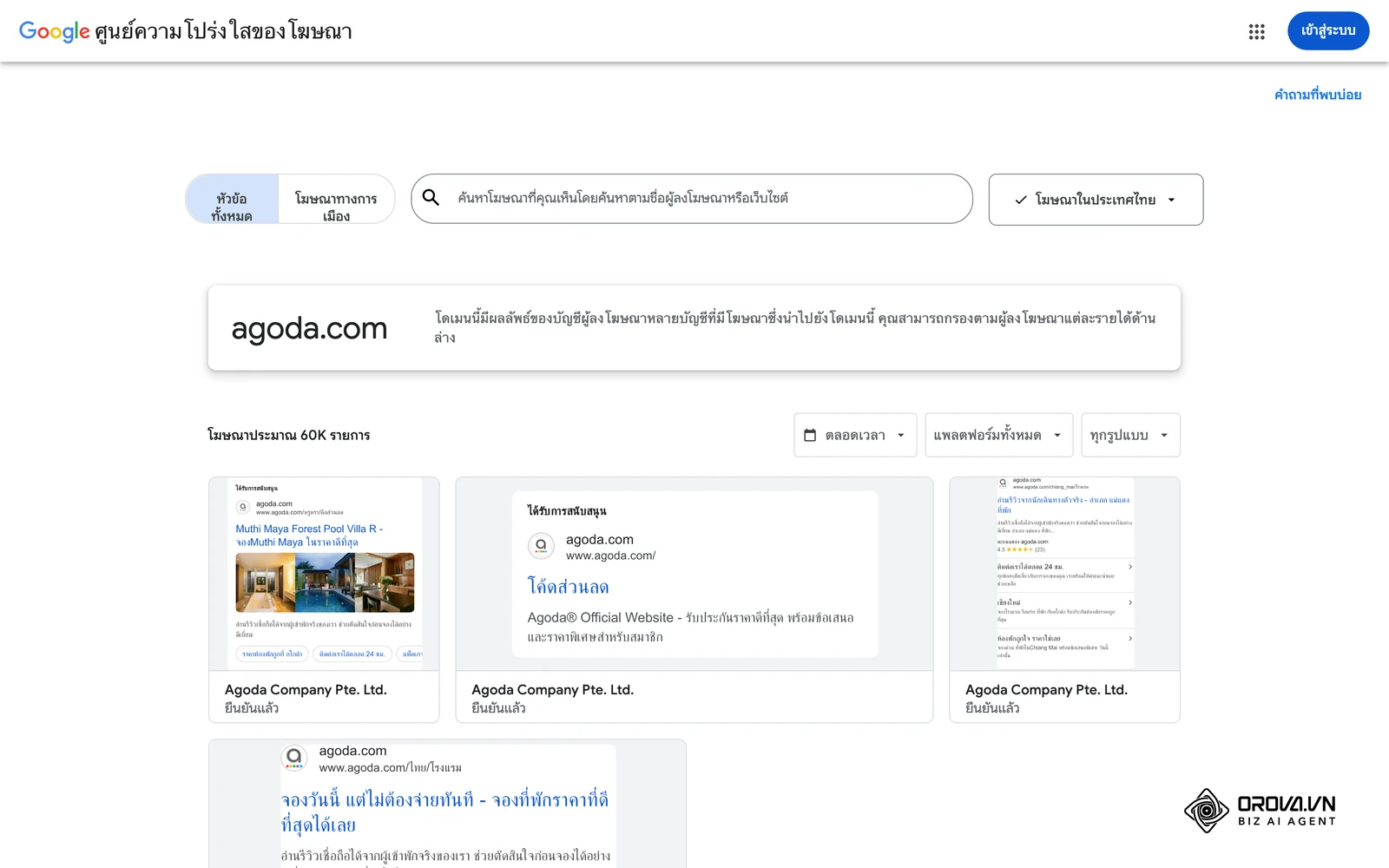Click agoda favicon in the จองวันนี้ ad
The width and height of the screenshot is (1389, 868).
pyautogui.click(x=294, y=758)
